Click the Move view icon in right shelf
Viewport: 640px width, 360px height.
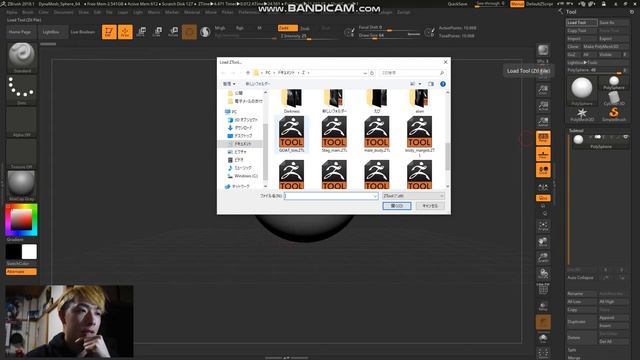coord(543,242)
